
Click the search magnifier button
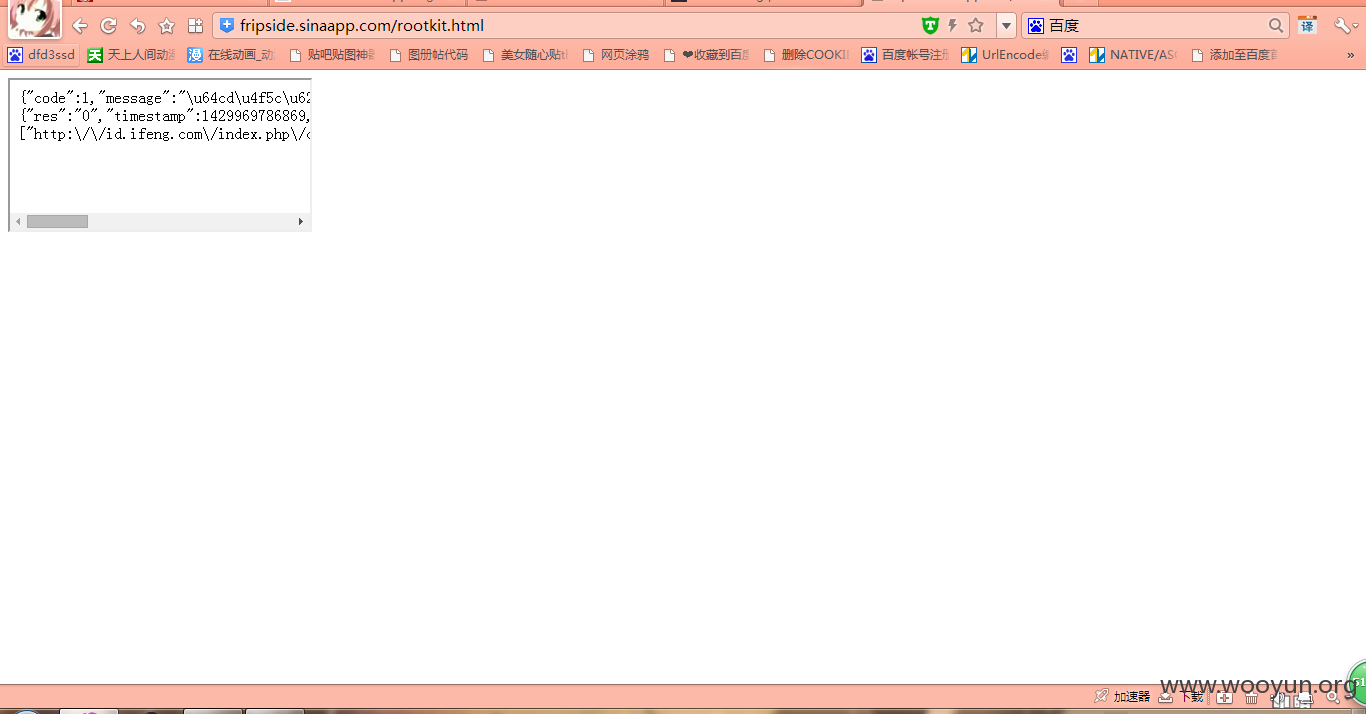coord(1276,25)
